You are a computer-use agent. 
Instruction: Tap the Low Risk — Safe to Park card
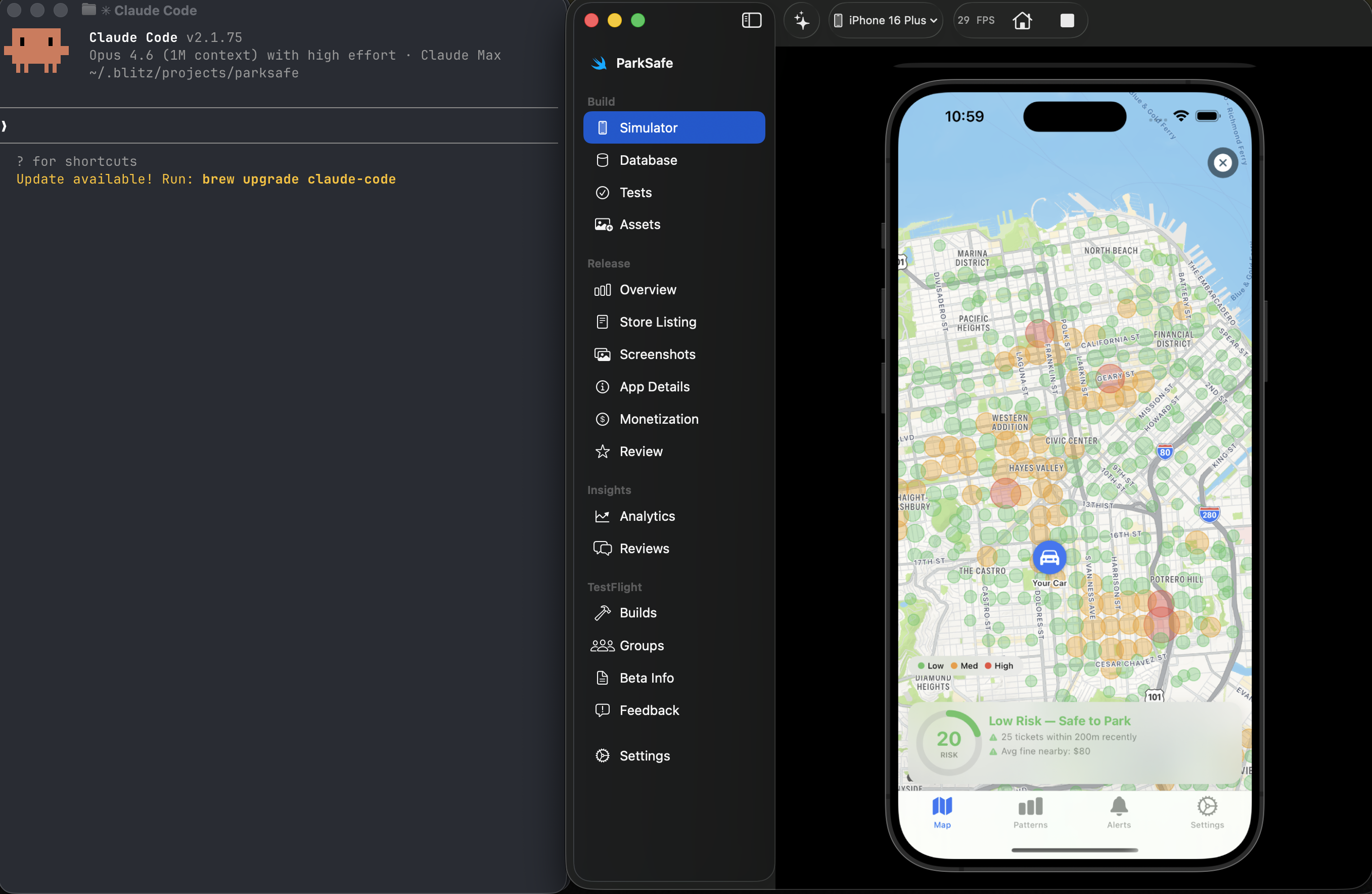click(1075, 743)
